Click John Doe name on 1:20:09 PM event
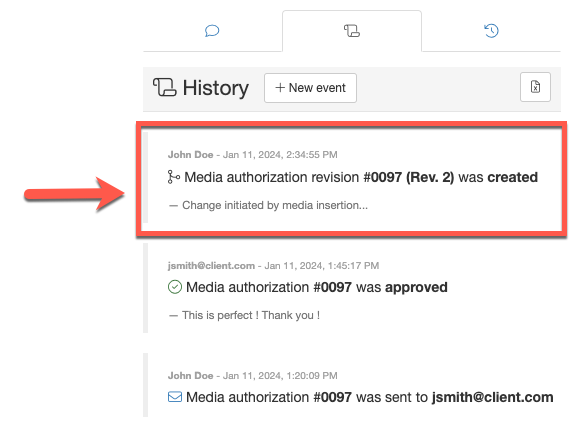The image size is (571, 441). pyautogui.click(x=190, y=376)
